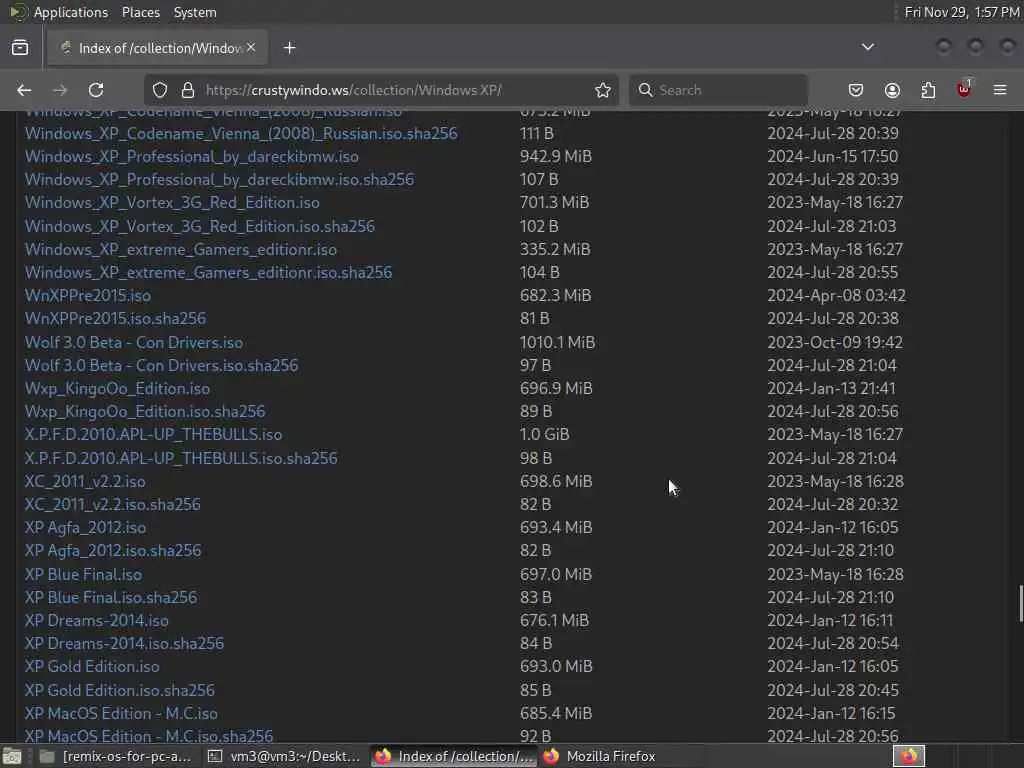
Task: View site security padlock details
Action: pyautogui.click(x=188, y=90)
